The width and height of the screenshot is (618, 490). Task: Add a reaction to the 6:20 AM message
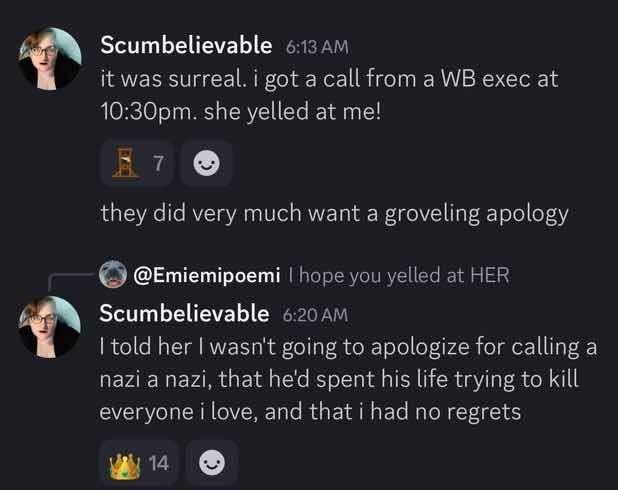click(x=212, y=463)
